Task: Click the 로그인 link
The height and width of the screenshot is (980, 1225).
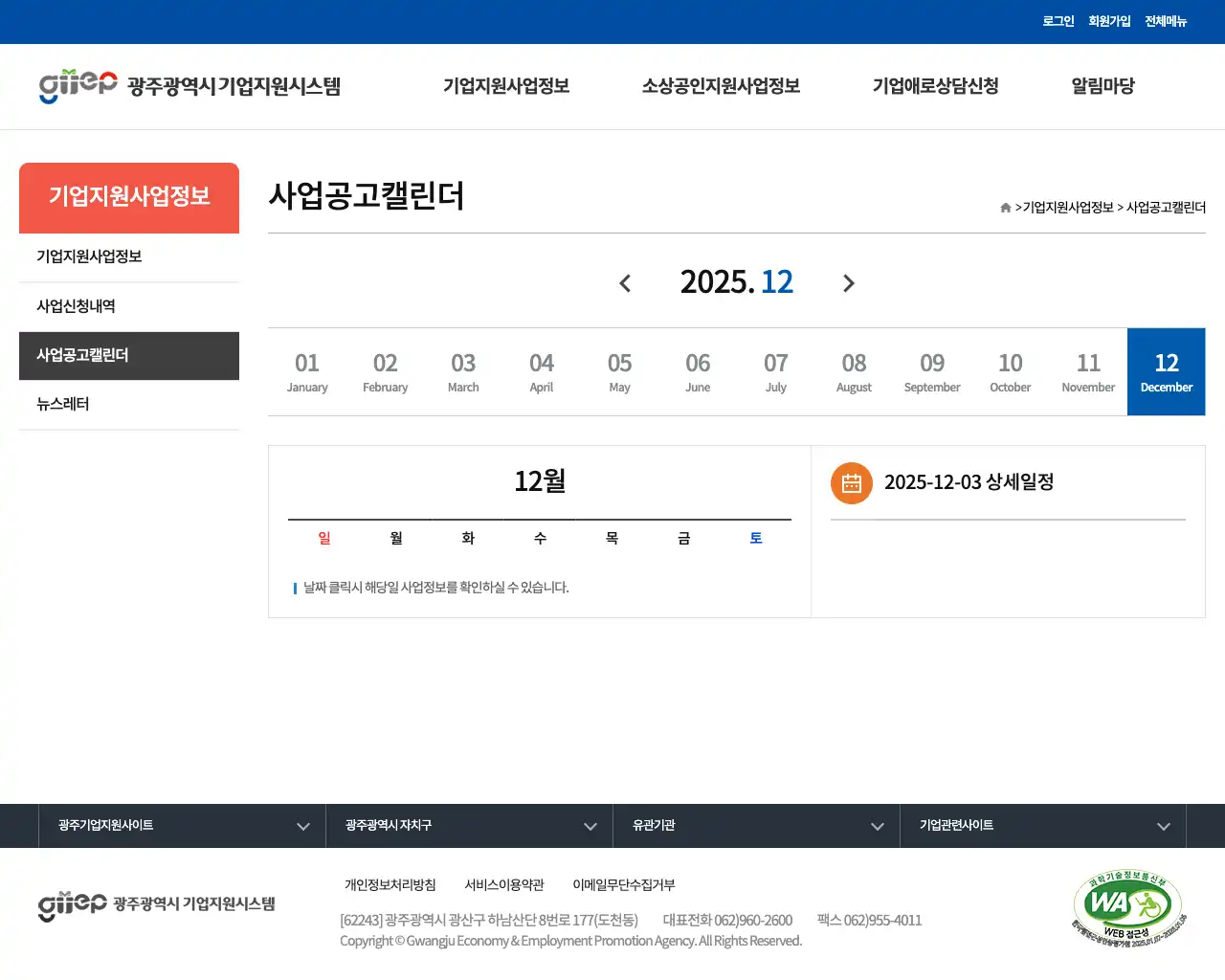Action: [1058, 21]
